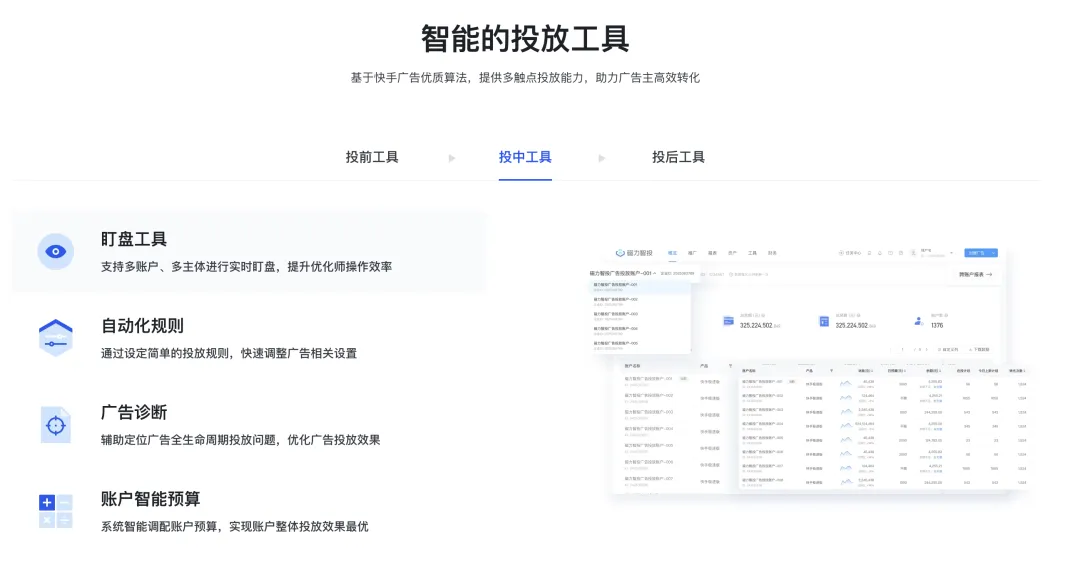Click the user icon beside 1376

point(918,321)
